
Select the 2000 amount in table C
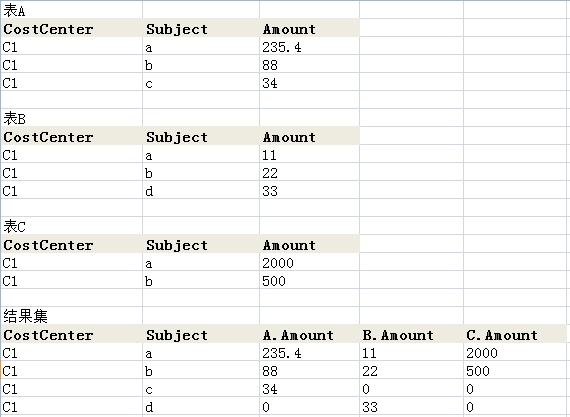[x=309, y=262]
